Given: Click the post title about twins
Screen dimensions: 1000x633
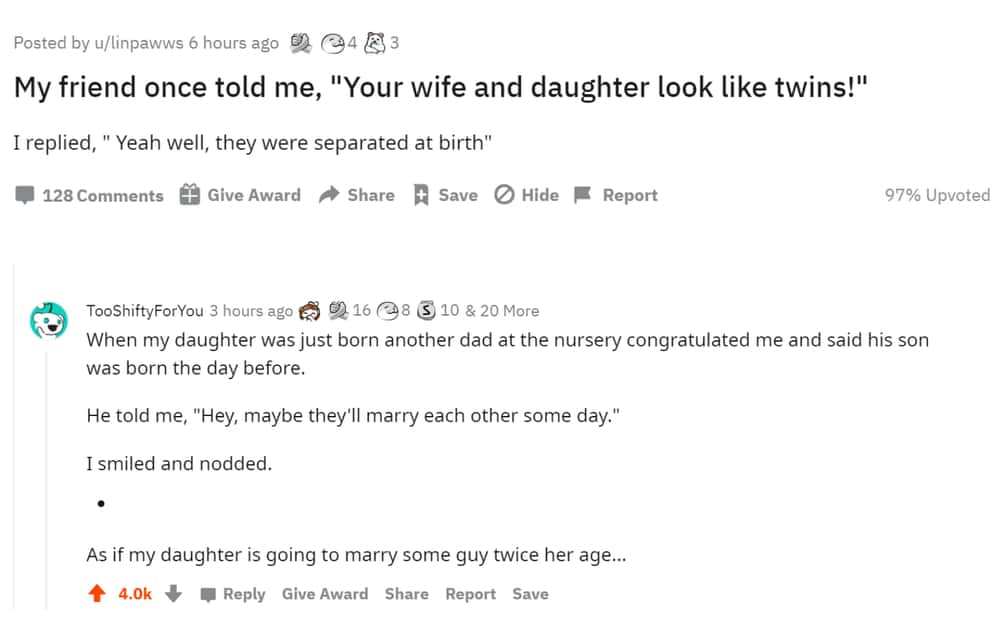Looking at the screenshot, I should click(441, 87).
